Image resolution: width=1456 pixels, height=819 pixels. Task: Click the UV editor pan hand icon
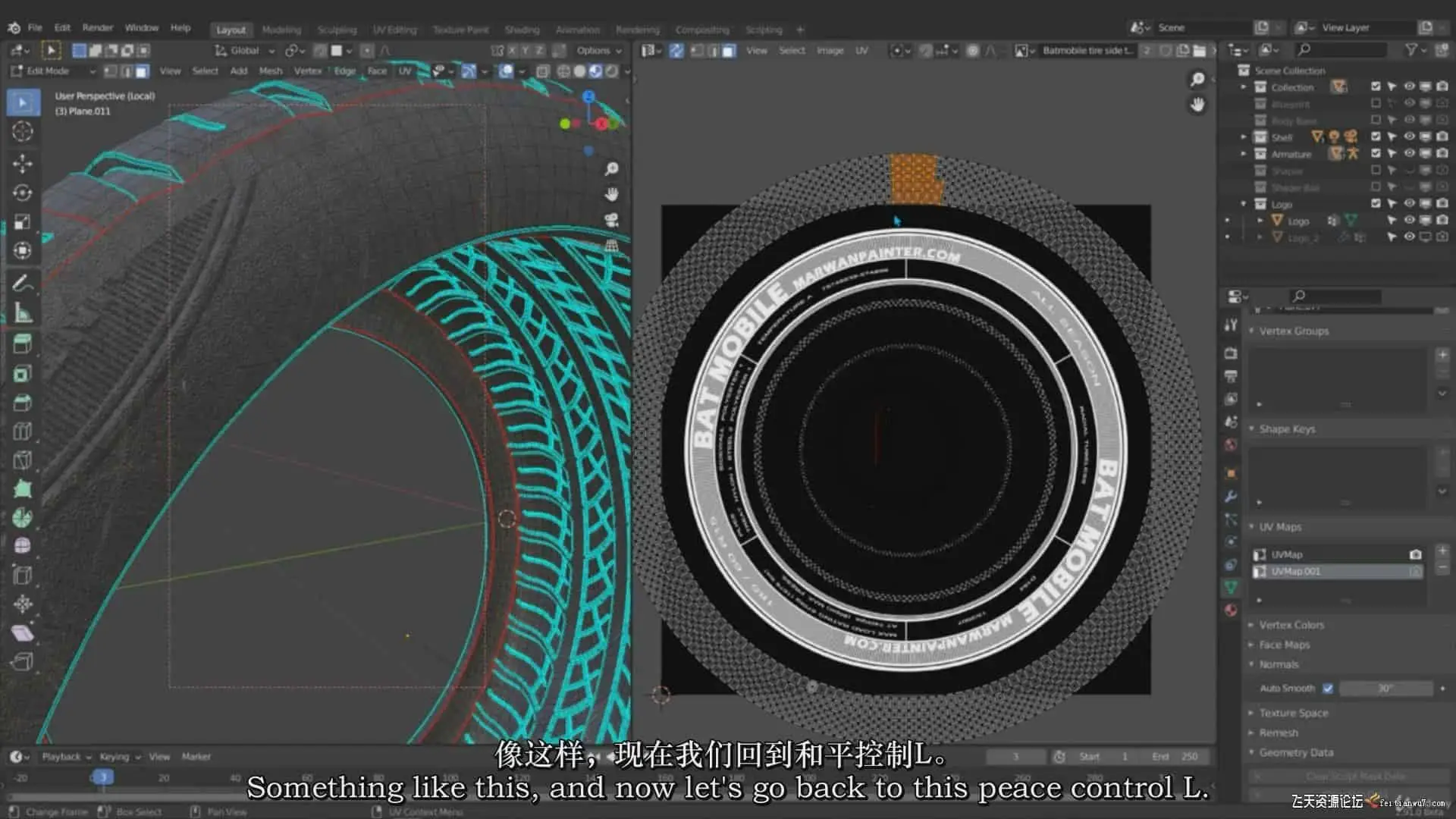1197,105
